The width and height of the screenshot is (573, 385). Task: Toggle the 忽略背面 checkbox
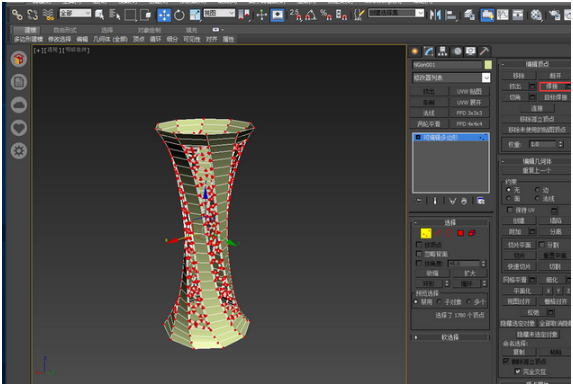[x=419, y=254]
